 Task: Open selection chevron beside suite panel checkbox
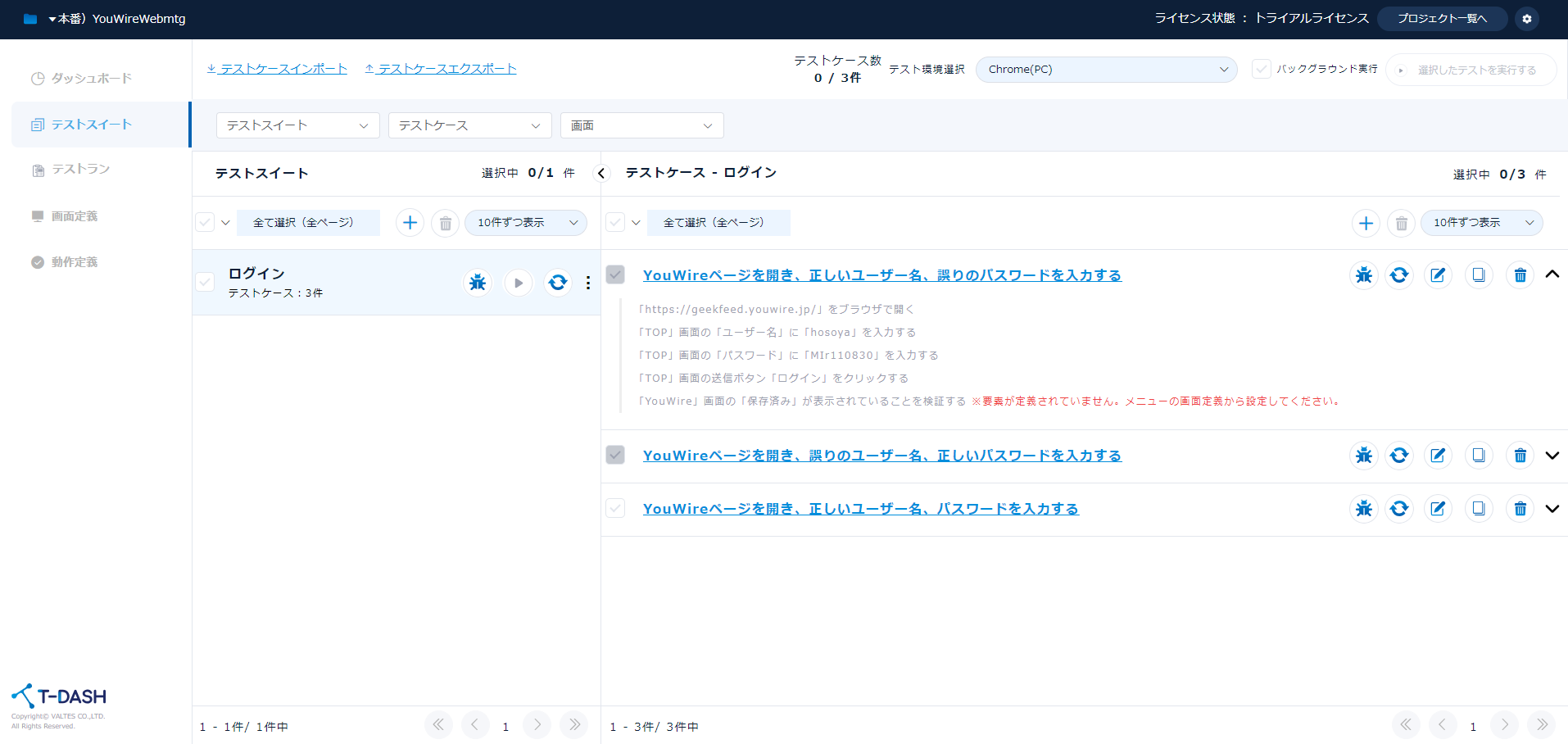tap(226, 222)
